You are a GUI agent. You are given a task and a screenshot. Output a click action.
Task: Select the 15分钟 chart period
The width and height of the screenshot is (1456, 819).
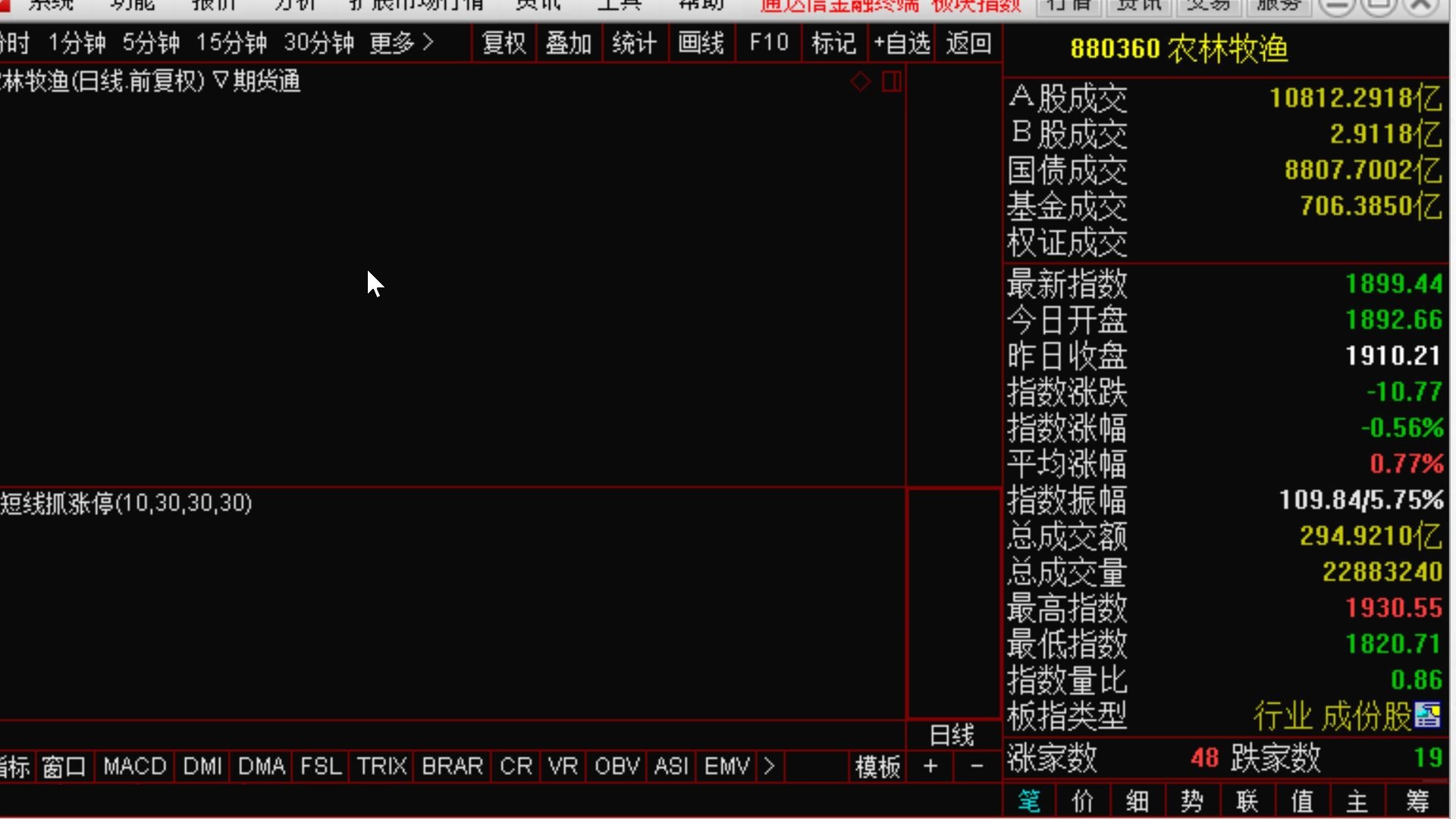(x=231, y=43)
